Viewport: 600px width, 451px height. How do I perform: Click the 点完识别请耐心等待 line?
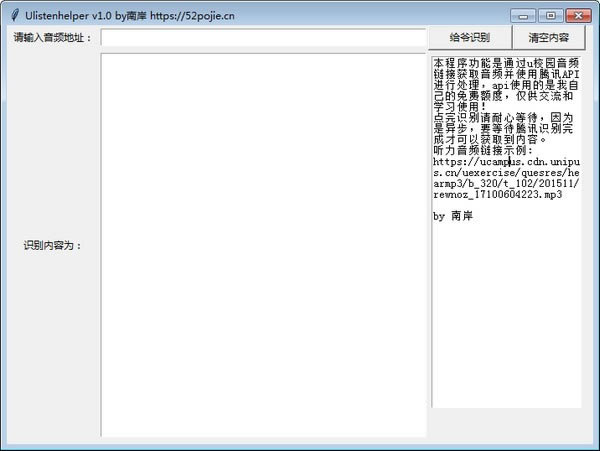tap(503, 117)
